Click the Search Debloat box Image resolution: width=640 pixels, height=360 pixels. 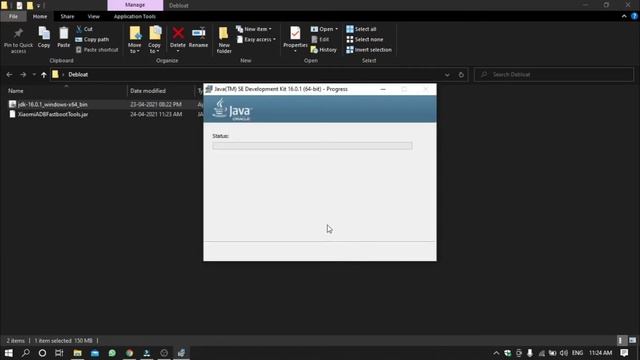pos(553,75)
